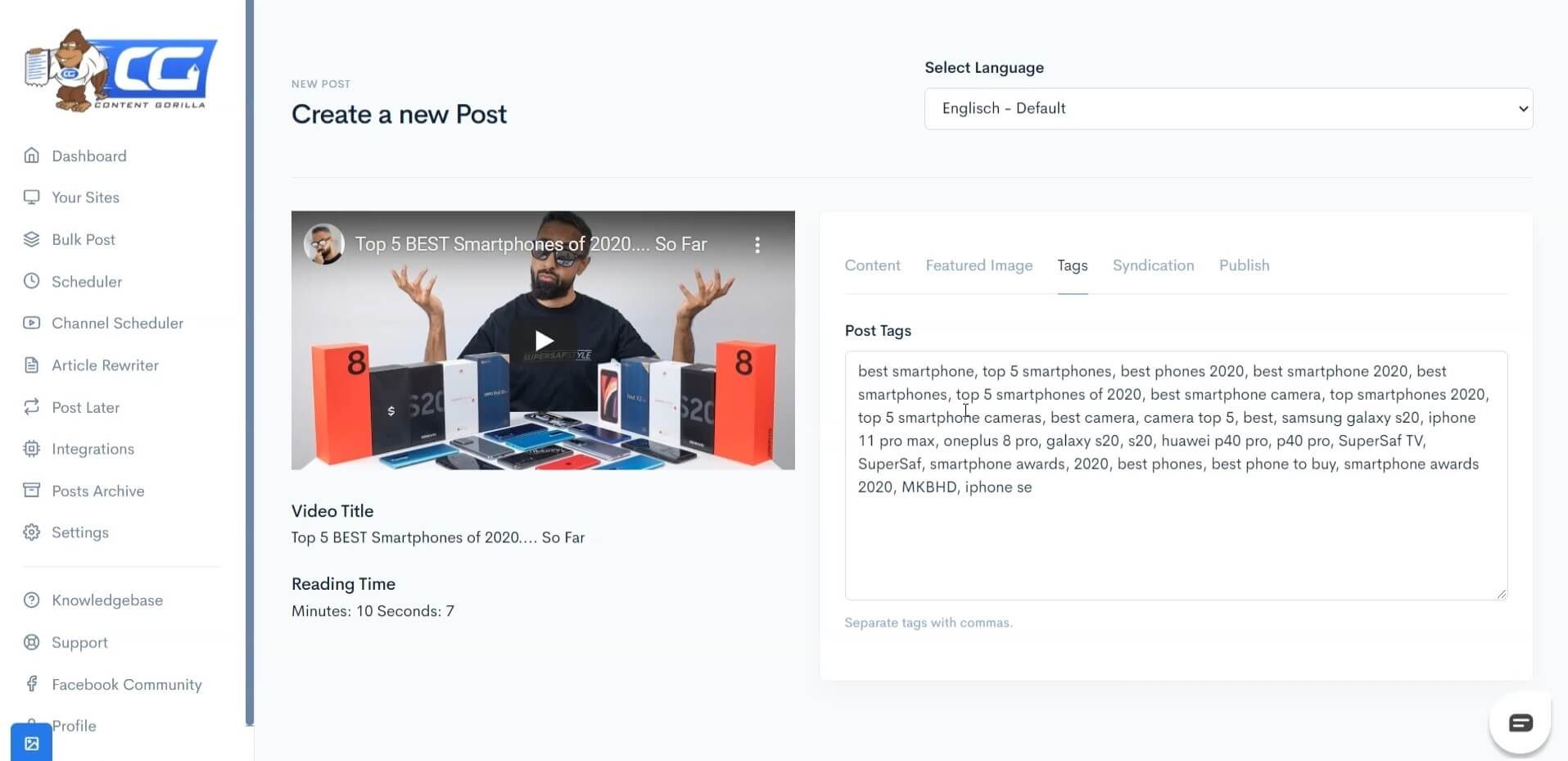Click the YouTube channel avatar on video
This screenshot has height=761, width=1568.
click(323, 244)
